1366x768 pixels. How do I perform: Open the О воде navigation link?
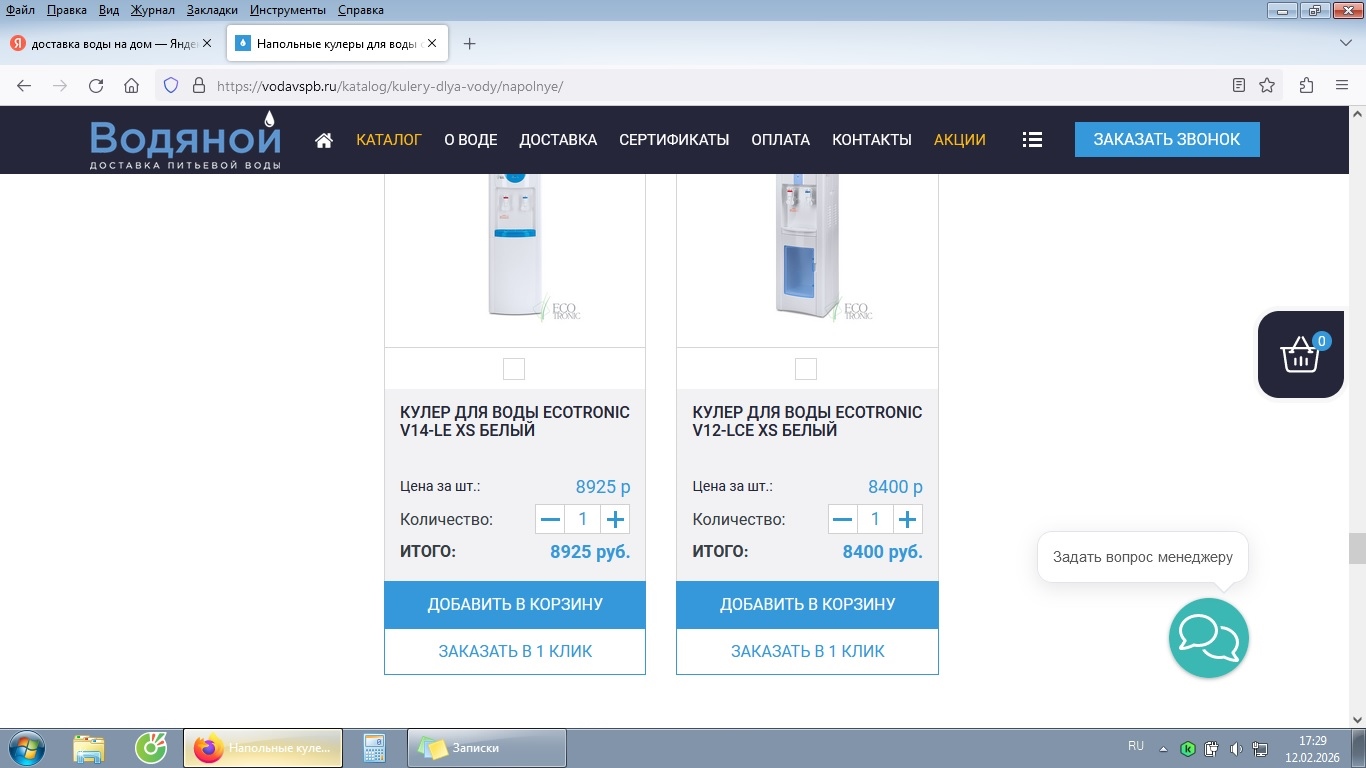pyautogui.click(x=471, y=140)
